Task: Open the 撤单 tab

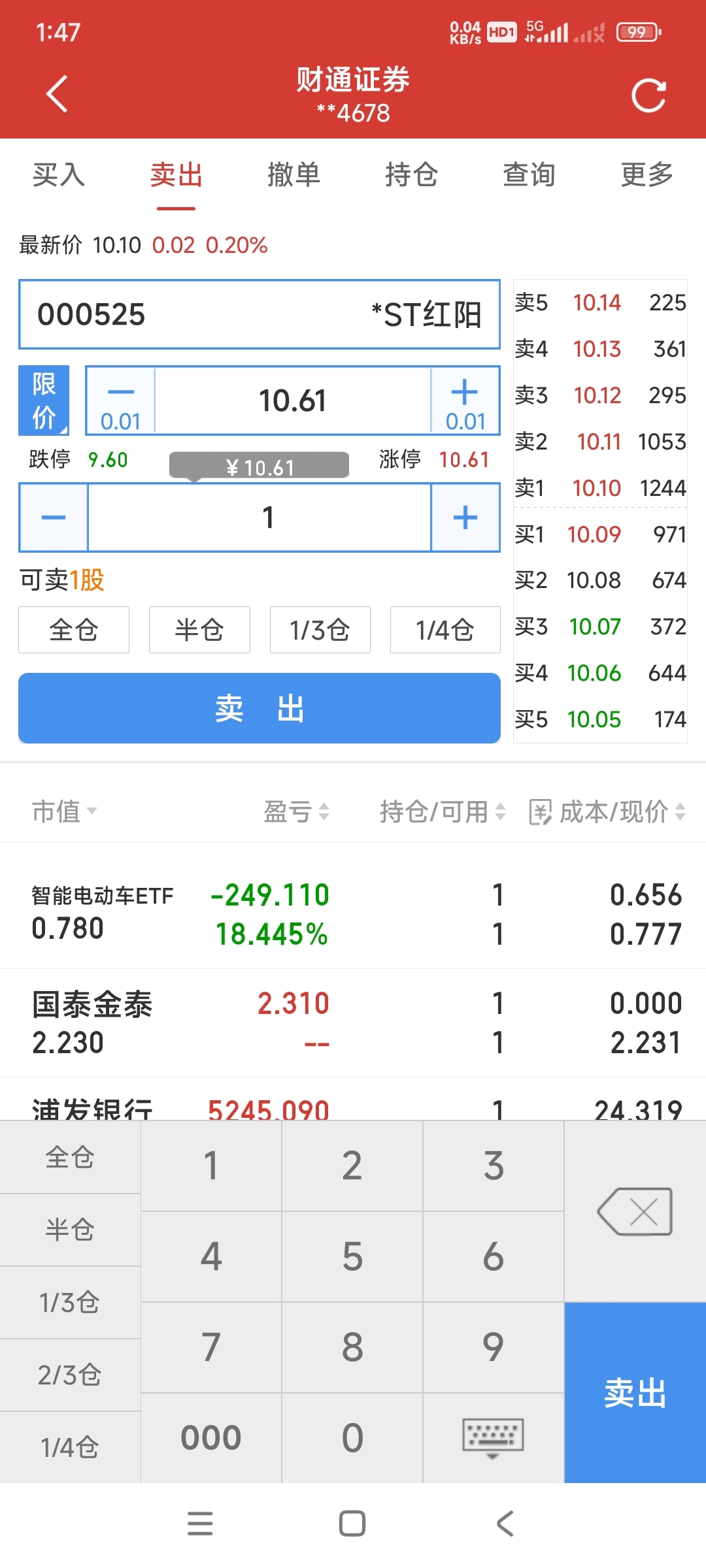Action: point(294,174)
